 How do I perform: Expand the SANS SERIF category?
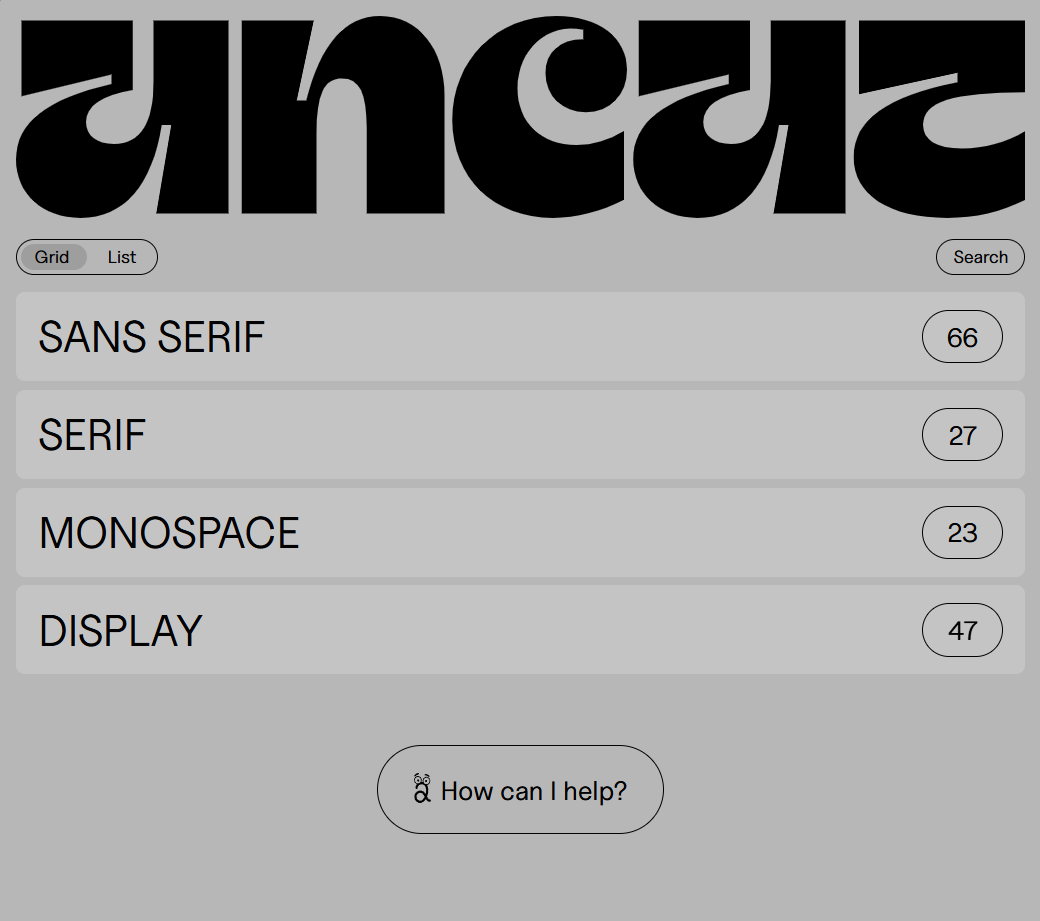(x=520, y=337)
